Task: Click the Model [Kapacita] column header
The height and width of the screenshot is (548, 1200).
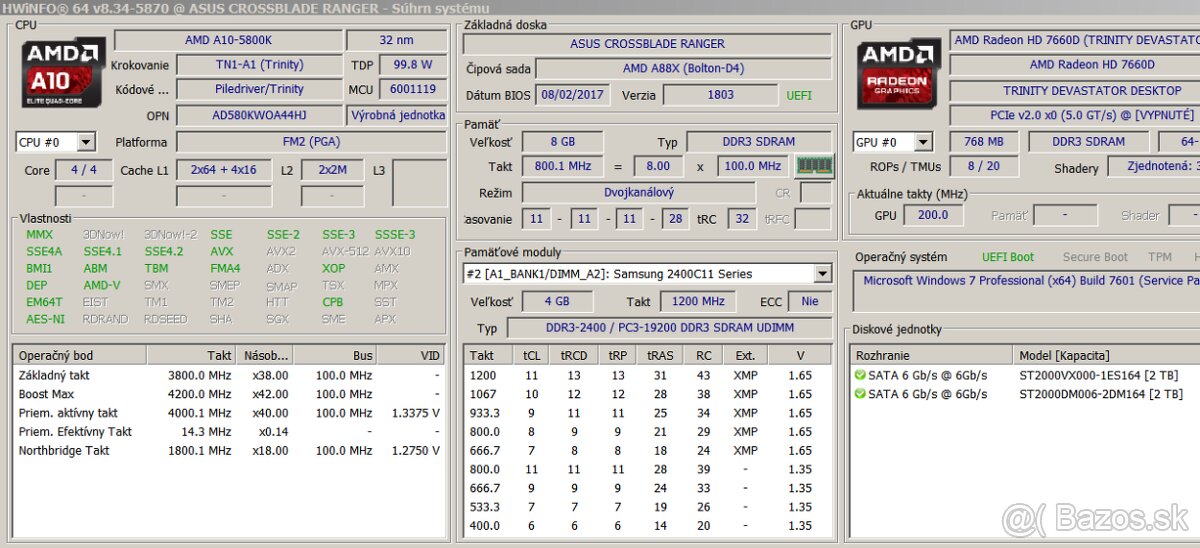Action: pyautogui.click(x=1105, y=355)
